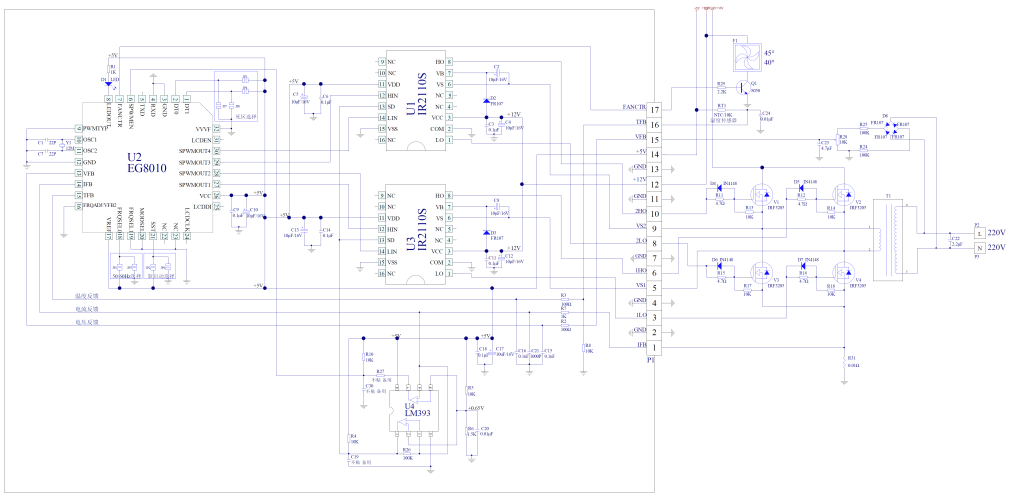This screenshot has height=502, width=1024.
Task: Select the EG8010 chip U2
Action: [x=147, y=164]
